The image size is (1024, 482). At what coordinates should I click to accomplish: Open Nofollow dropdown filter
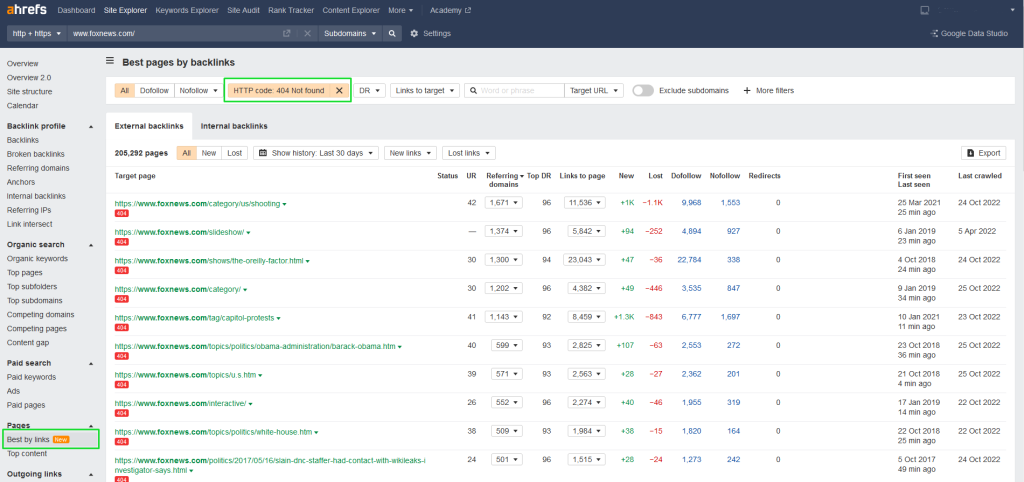click(x=199, y=91)
